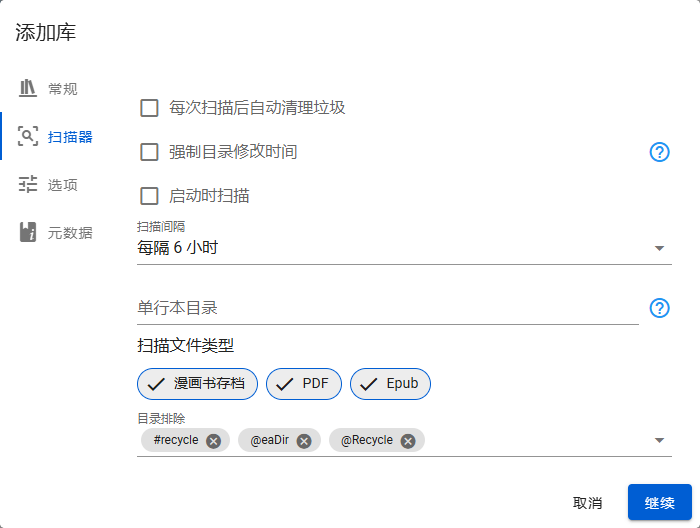The image size is (700, 528).
Task: Remove the @Recycle exclusion chip
Action: [x=408, y=441]
